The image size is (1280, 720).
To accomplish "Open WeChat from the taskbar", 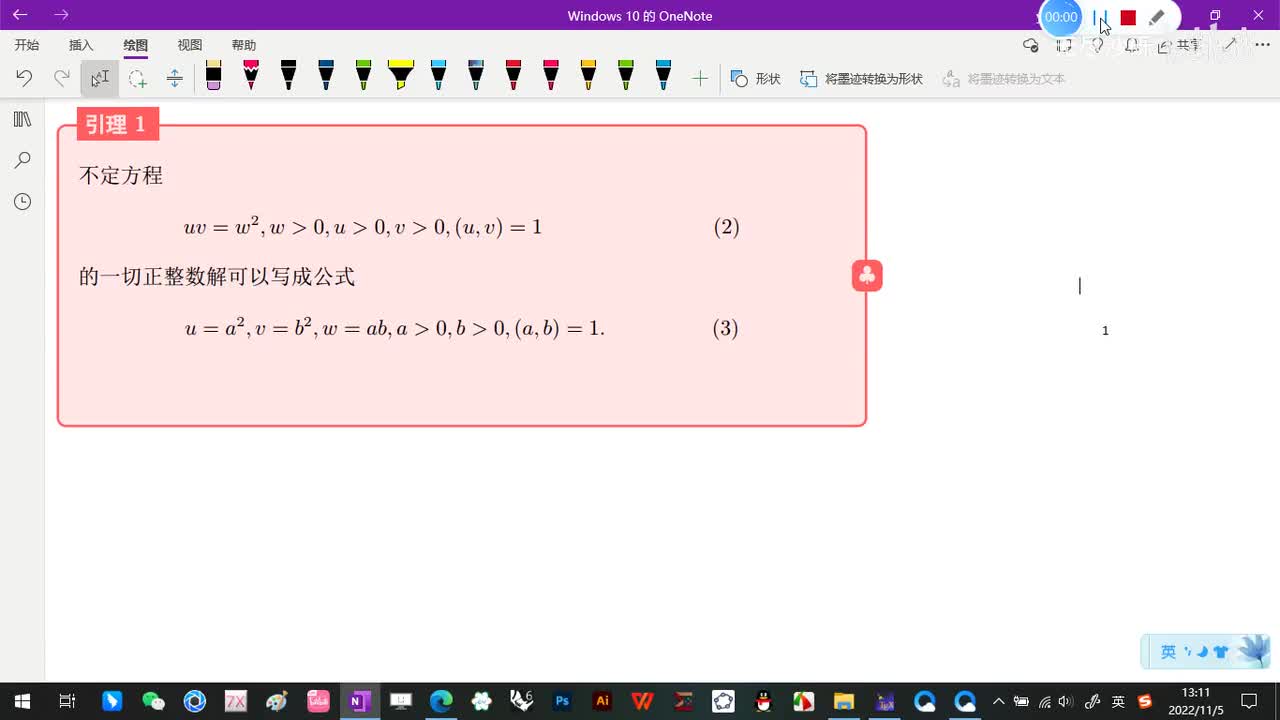I will 153,701.
